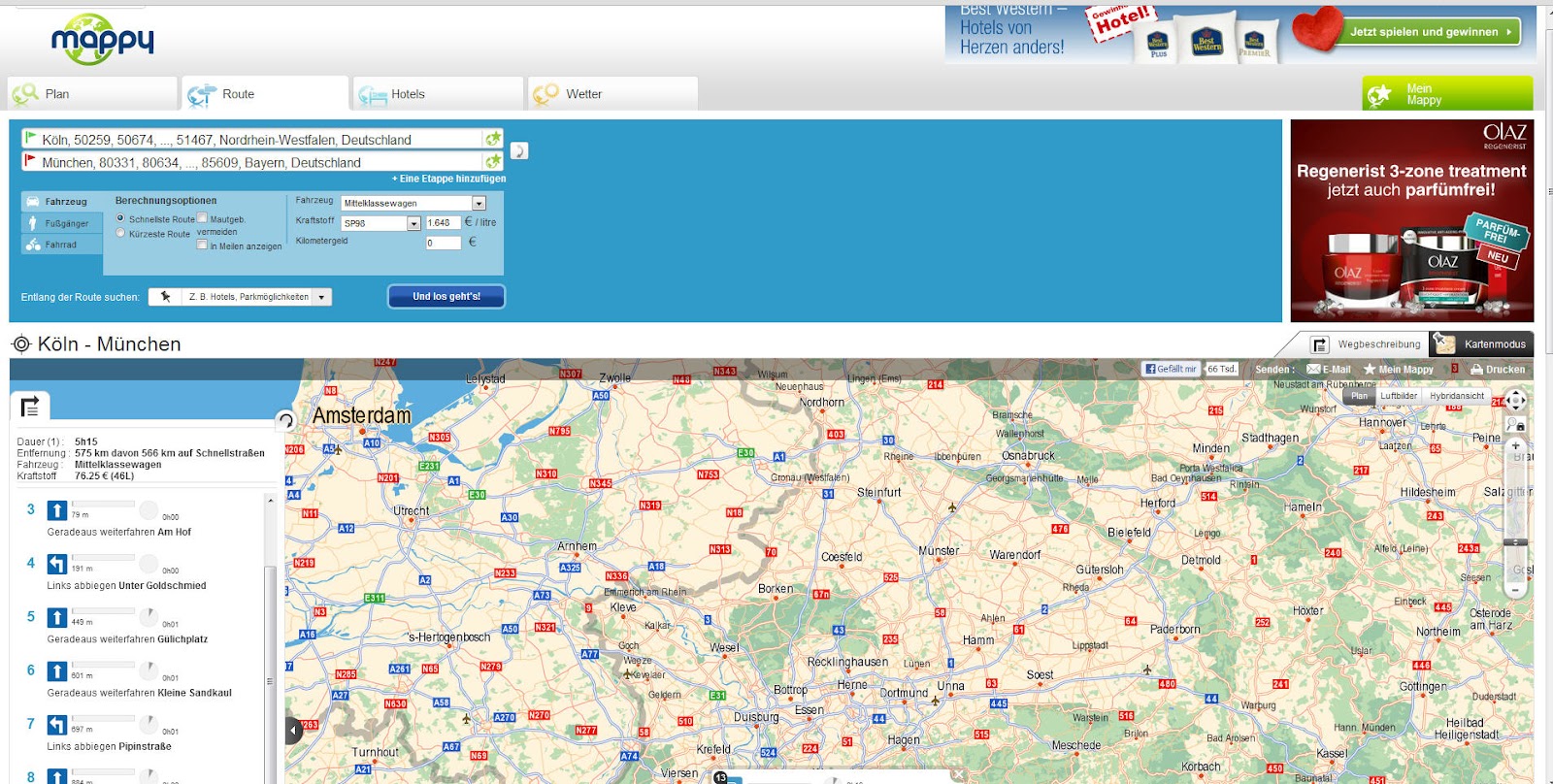The width and height of the screenshot is (1553, 784).
Task: Click the map pan direction control
Action: click(1515, 400)
